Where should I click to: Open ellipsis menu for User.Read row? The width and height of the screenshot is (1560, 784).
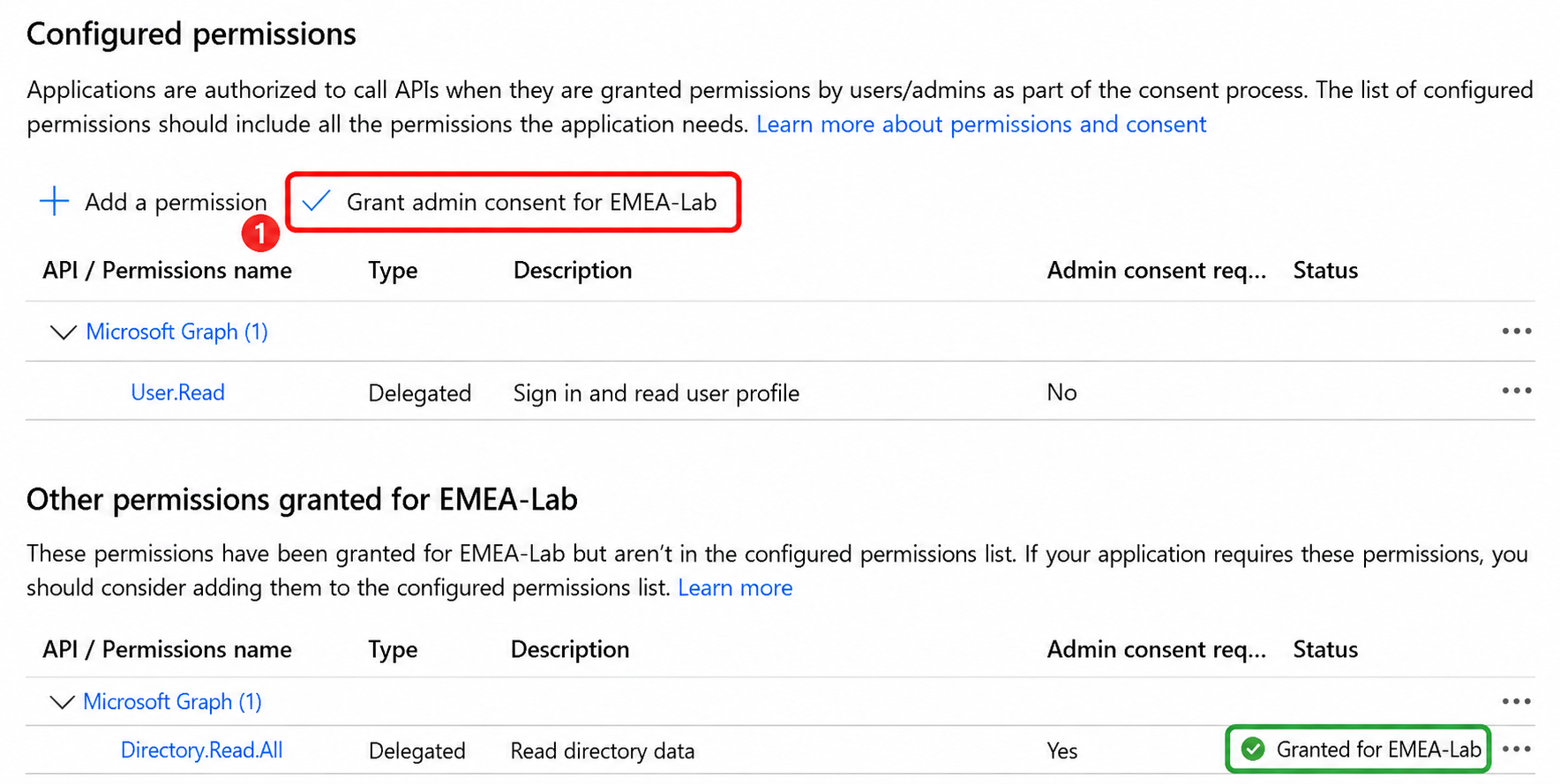coord(1516,390)
